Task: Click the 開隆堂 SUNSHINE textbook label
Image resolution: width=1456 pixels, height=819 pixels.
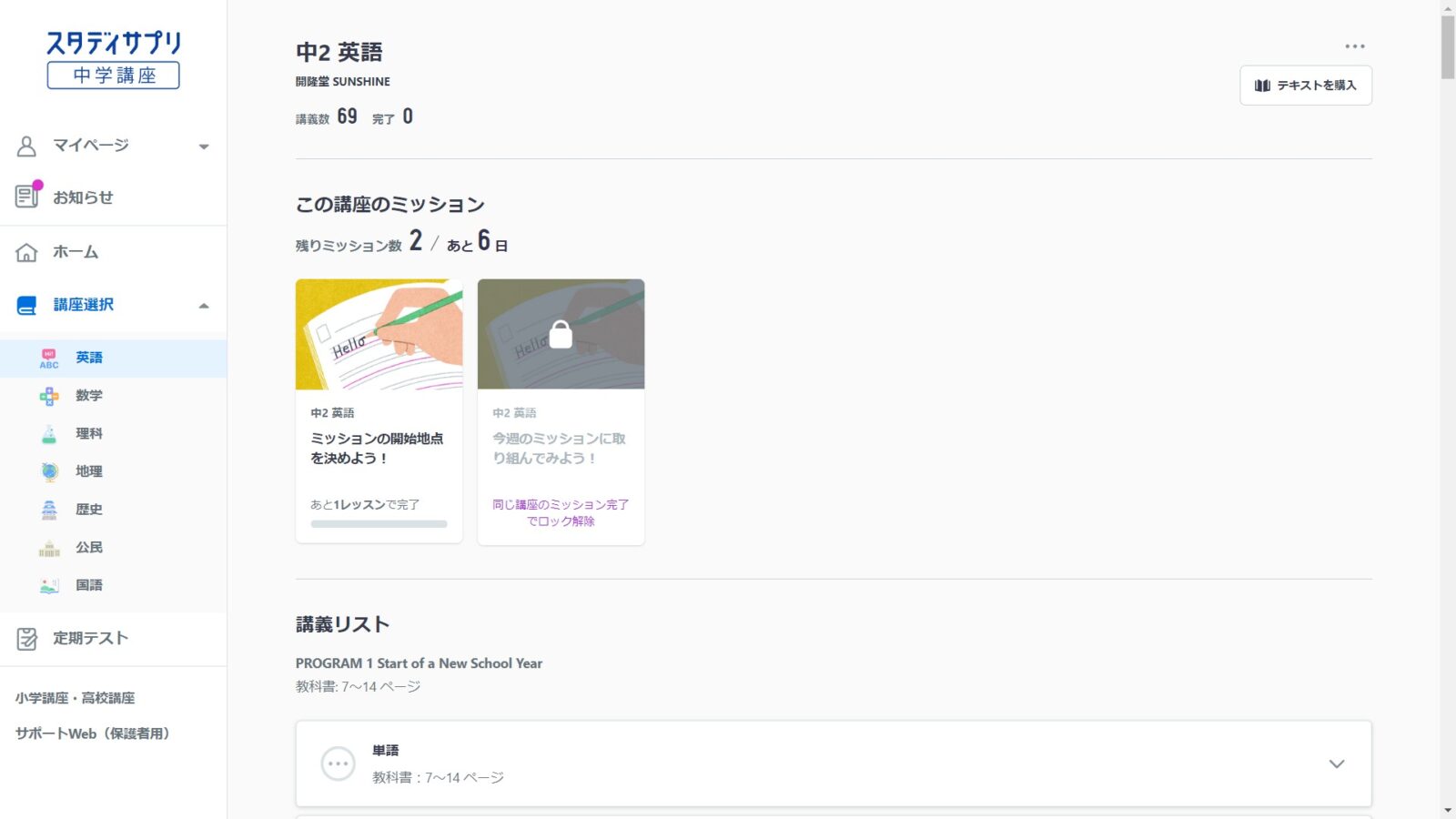Action: point(343,82)
